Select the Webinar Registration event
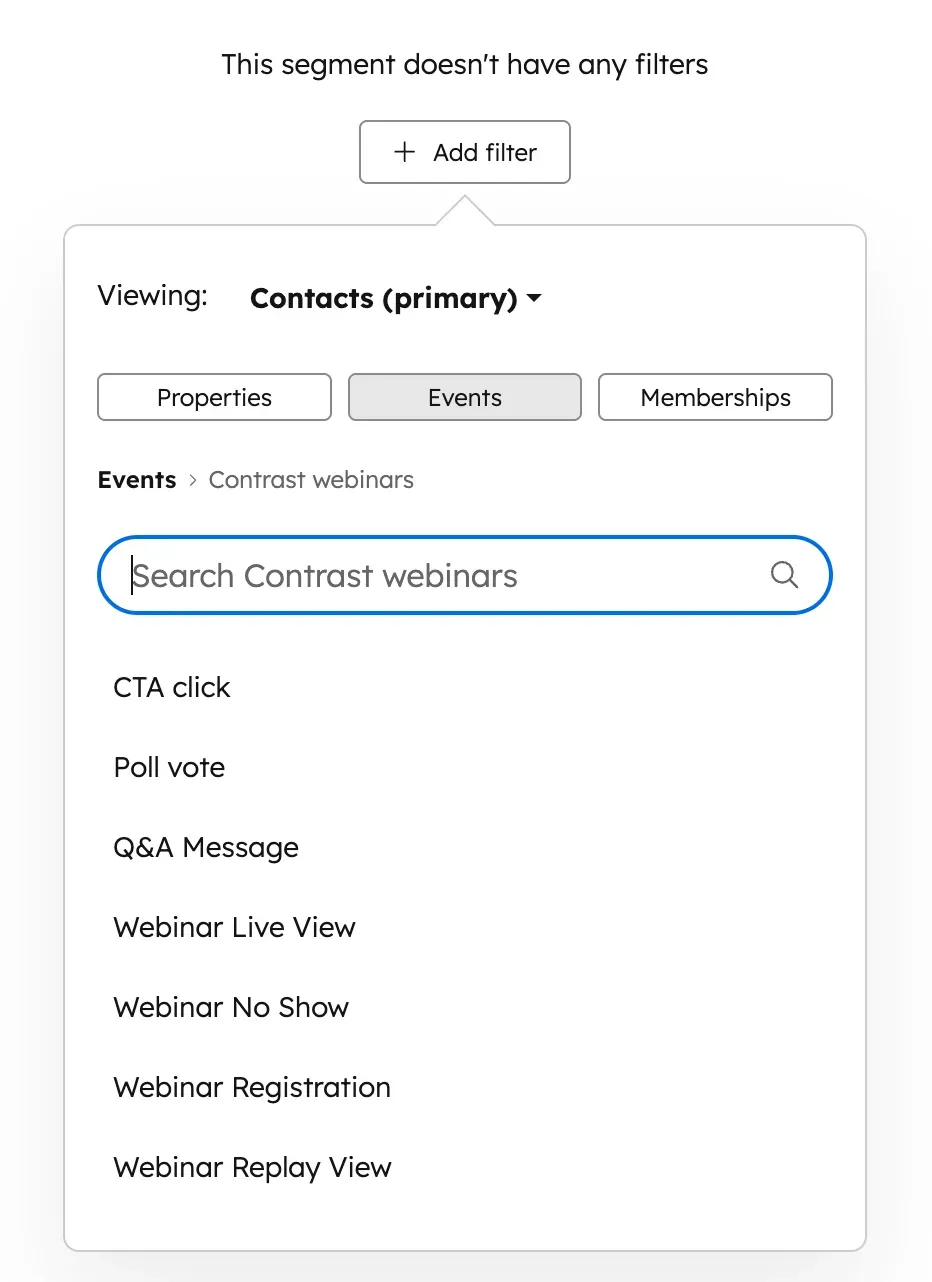 [251, 1087]
